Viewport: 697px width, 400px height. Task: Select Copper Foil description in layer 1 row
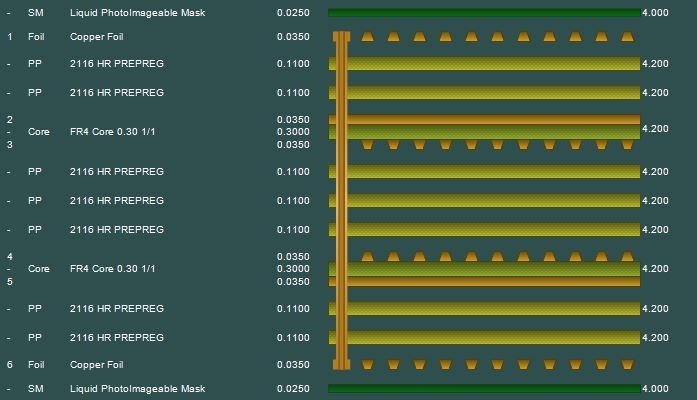tap(96, 37)
